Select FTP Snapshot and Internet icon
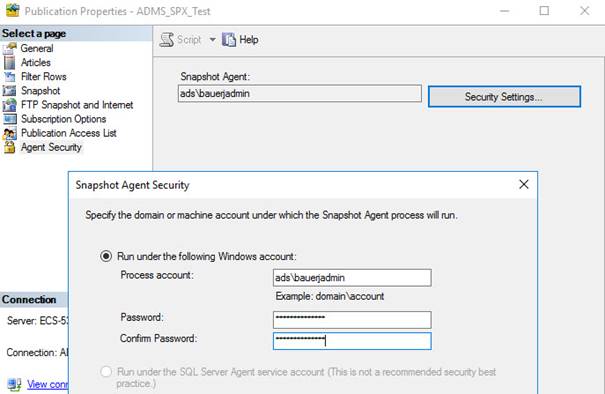605x394 pixels. pyautogui.click(x=9, y=105)
